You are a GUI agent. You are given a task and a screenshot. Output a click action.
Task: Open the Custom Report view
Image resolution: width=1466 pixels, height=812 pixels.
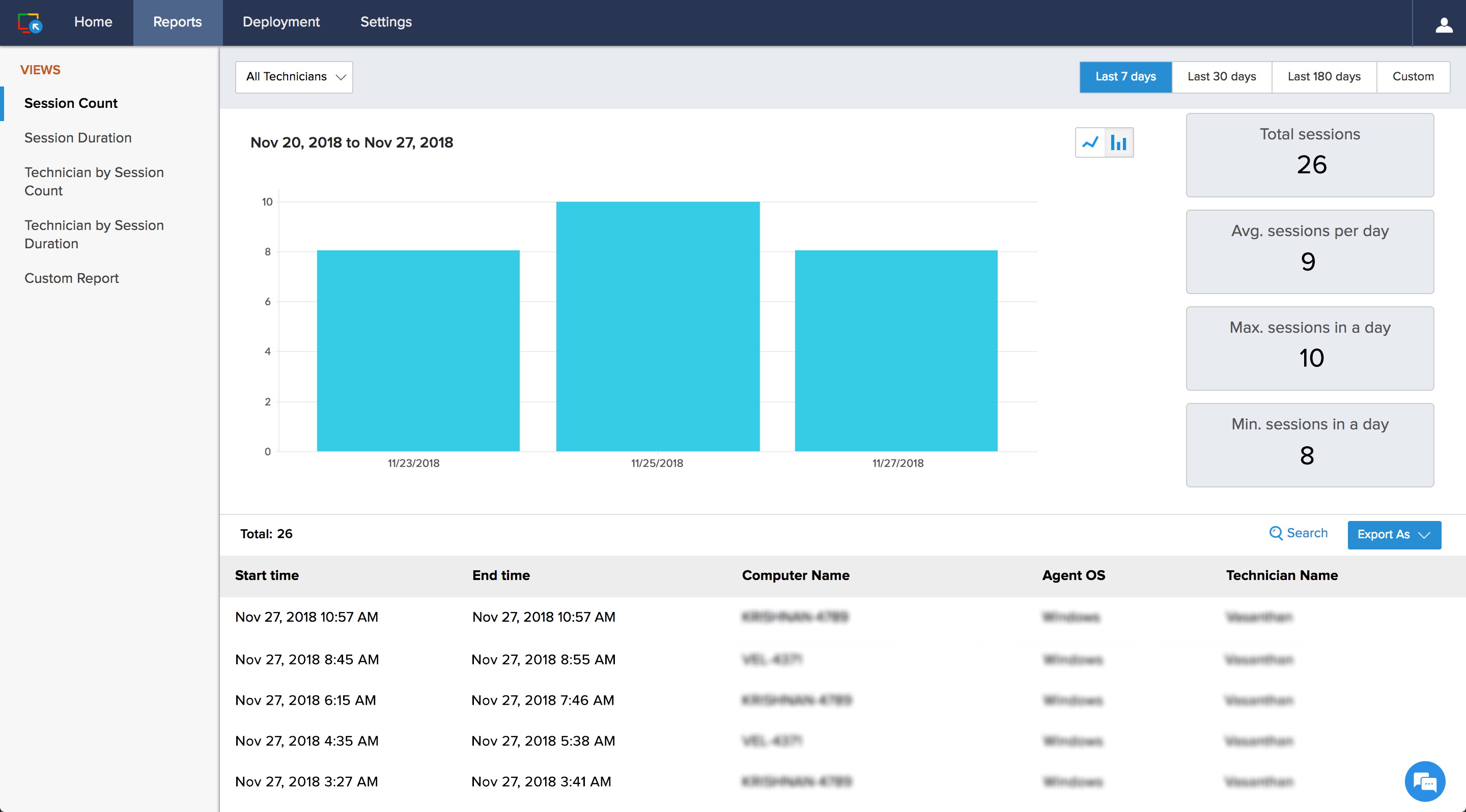coord(71,278)
